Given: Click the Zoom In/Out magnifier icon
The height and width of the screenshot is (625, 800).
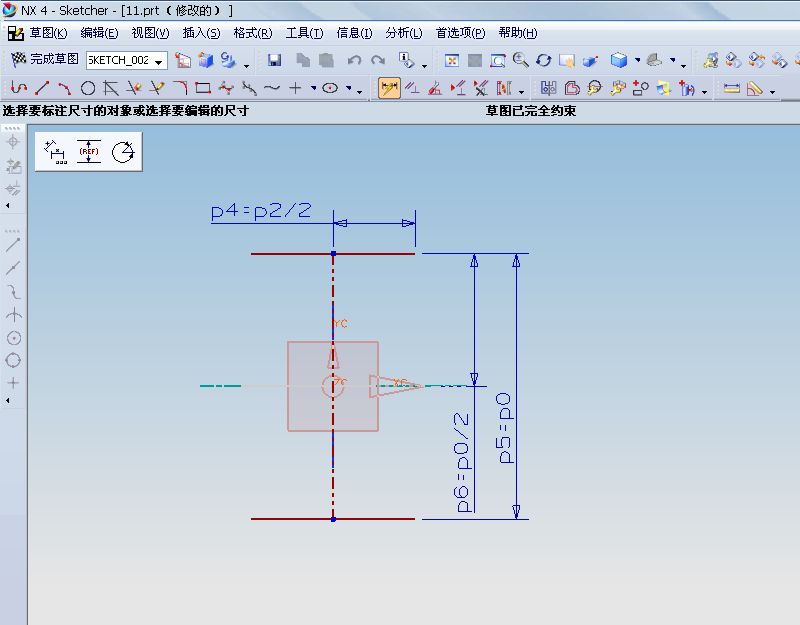Looking at the screenshot, I should (521, 60).
